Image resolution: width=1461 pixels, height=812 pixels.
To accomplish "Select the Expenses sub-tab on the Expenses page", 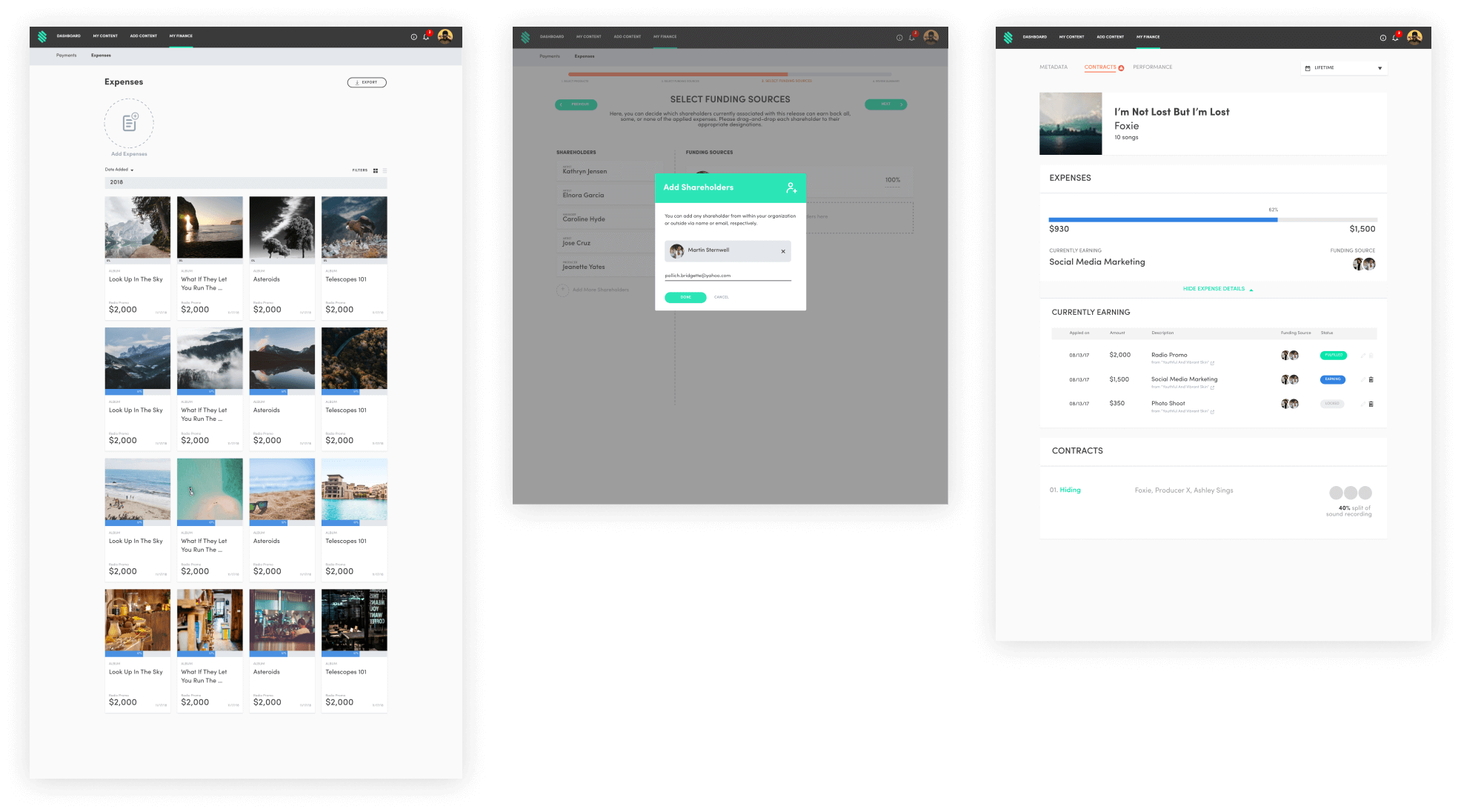I will [x=101, y=56].
